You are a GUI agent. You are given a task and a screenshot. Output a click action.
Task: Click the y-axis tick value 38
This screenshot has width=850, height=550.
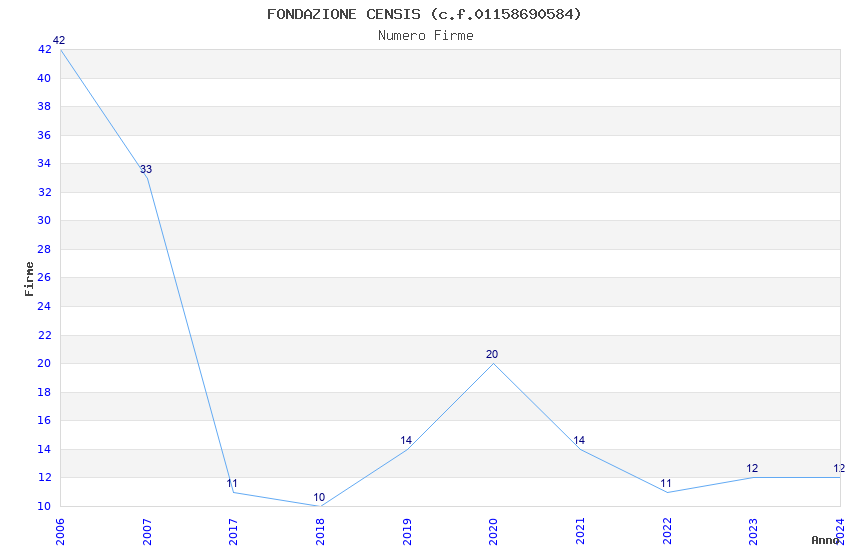point(44,106)
